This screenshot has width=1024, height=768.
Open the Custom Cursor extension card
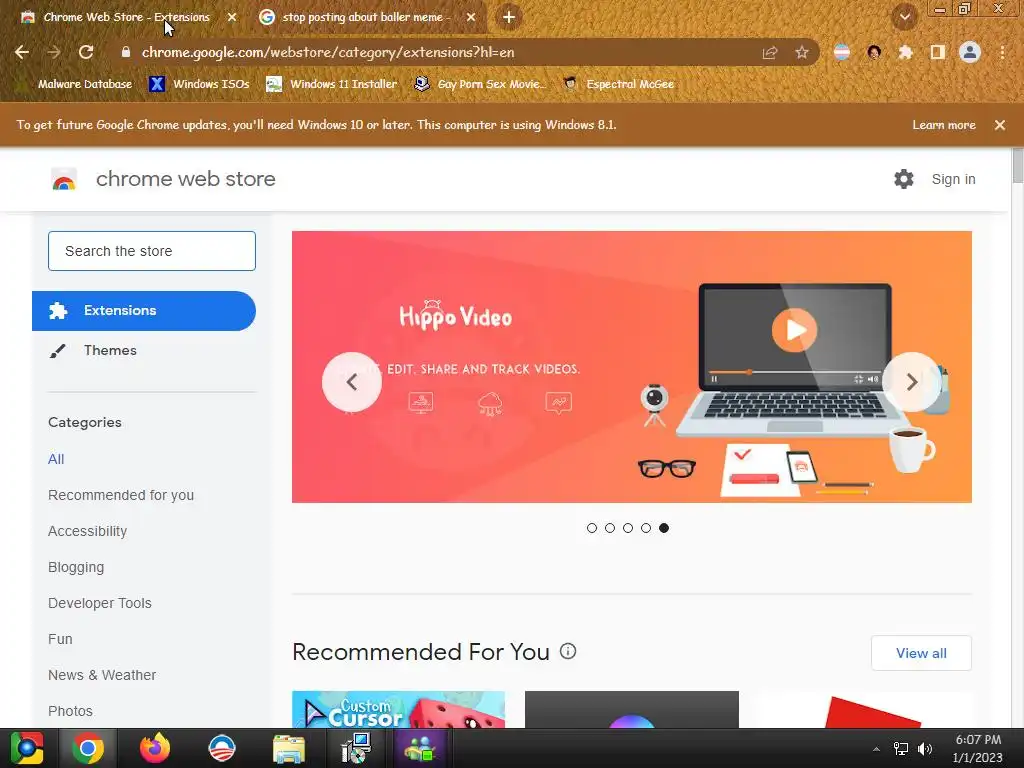tap(398, 709)
